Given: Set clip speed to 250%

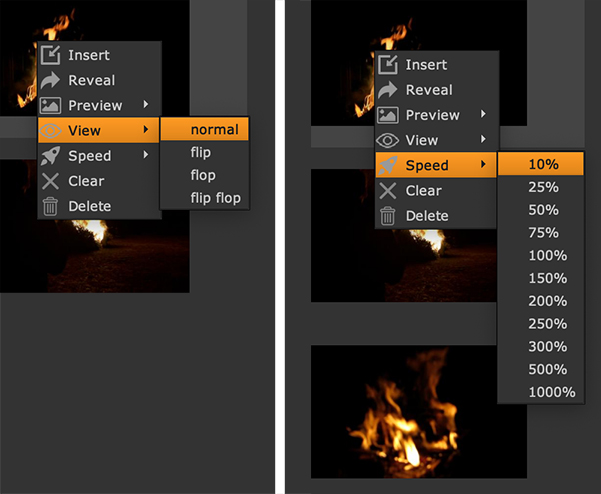Looking at the screenshot, I should click(x=545, y=324).
